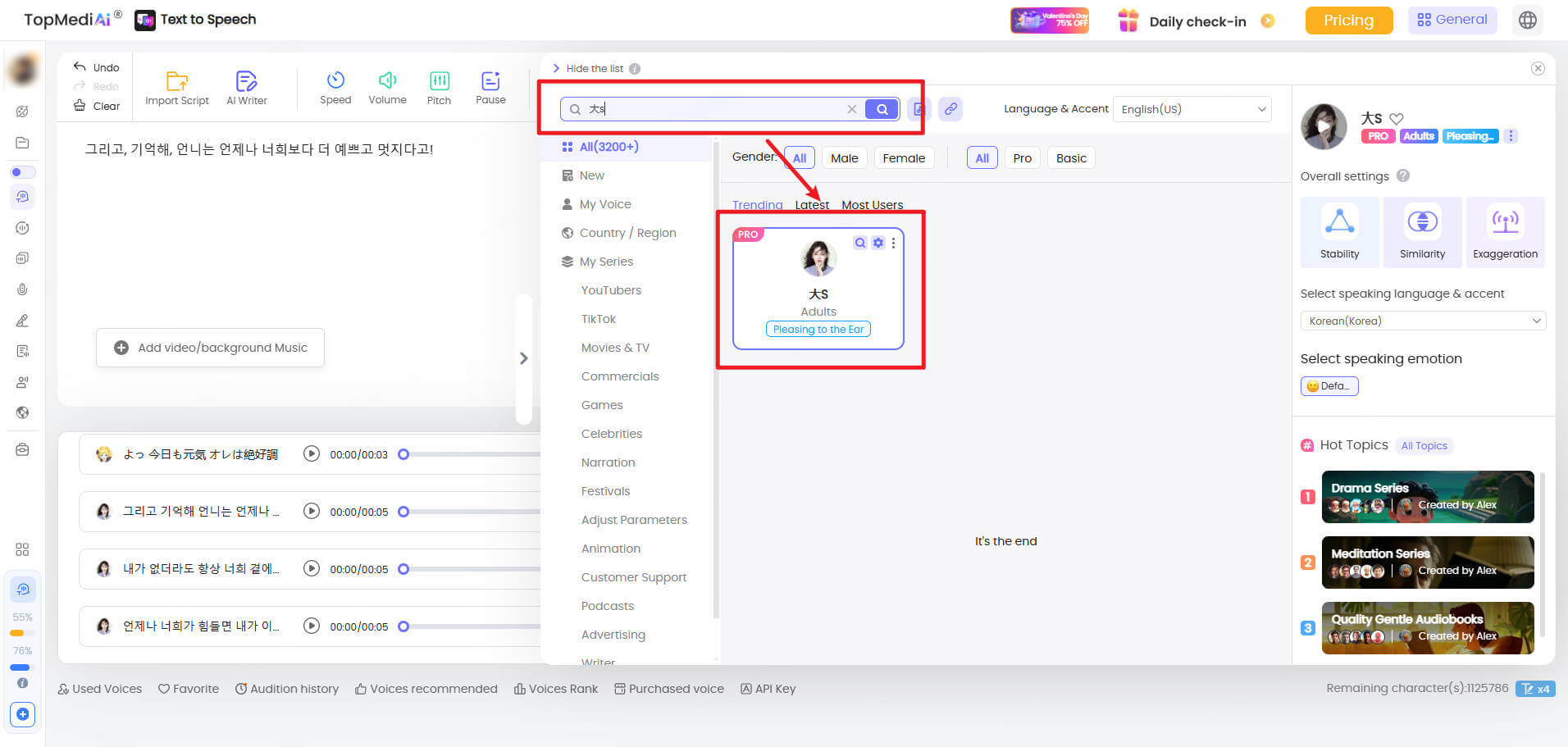This screenshot has height=747, width=1568.
Task: Open the three-dot menu on the 大S card
Action: pyautogui.click(x=893, y=243)
